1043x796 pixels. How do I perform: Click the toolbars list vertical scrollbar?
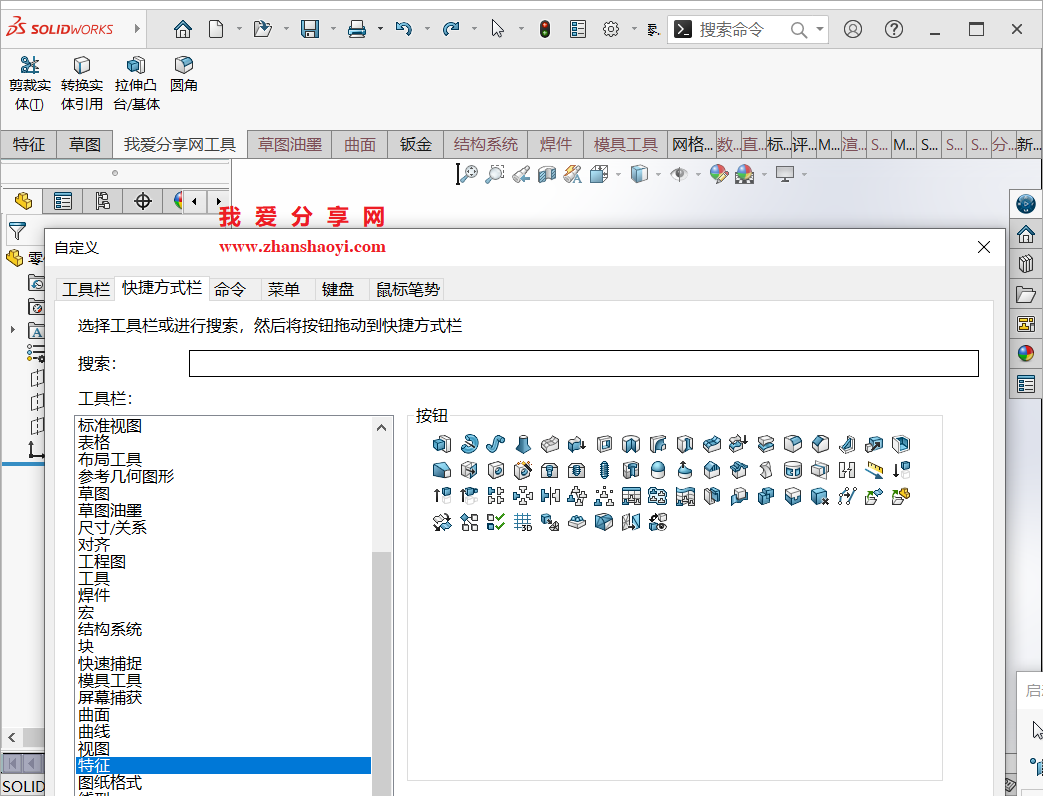click(380, 620)
